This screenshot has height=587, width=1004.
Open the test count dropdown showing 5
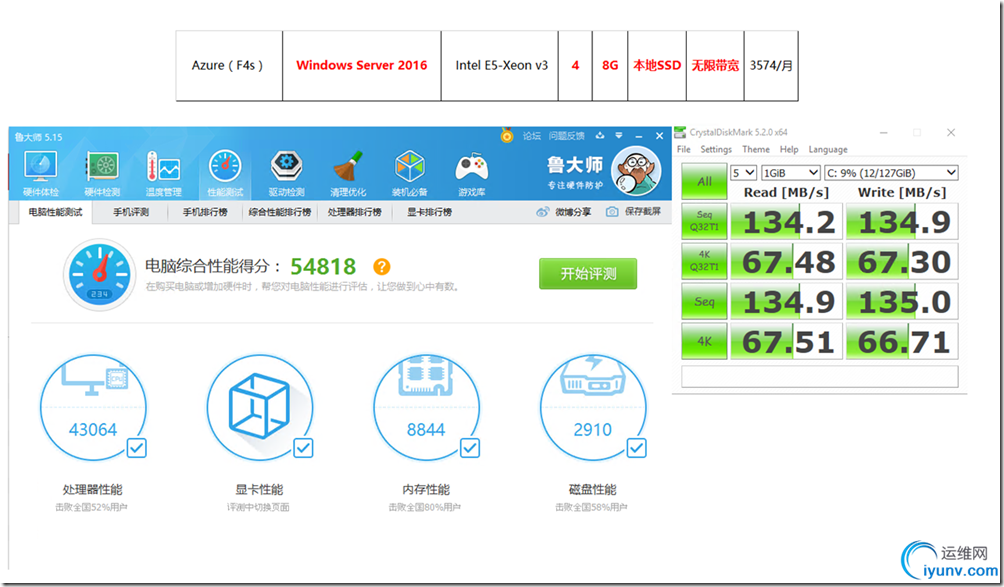click(x=743, y=173)
